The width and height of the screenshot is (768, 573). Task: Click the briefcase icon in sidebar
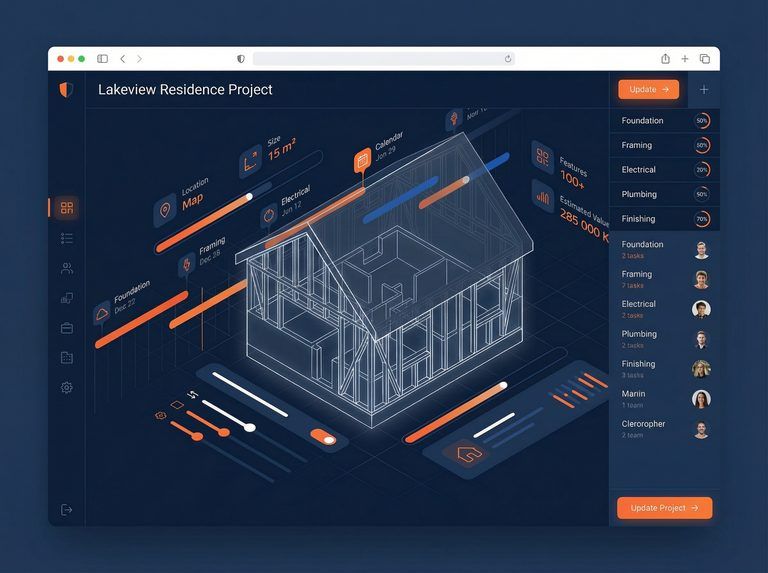[67, 328]
